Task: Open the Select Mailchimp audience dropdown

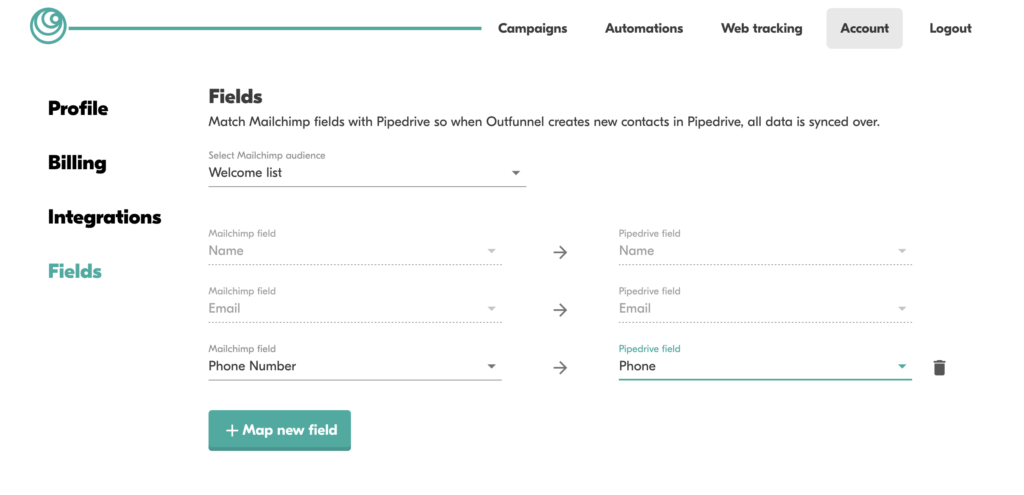Action: click(367, 173)
